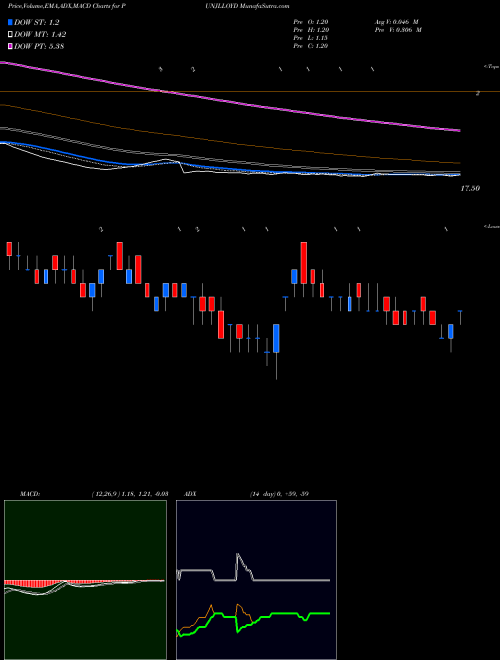Click the 'Pre V: 0.306 M' volume text
Screen dimensions: 500x660
[x=398, y=30]
